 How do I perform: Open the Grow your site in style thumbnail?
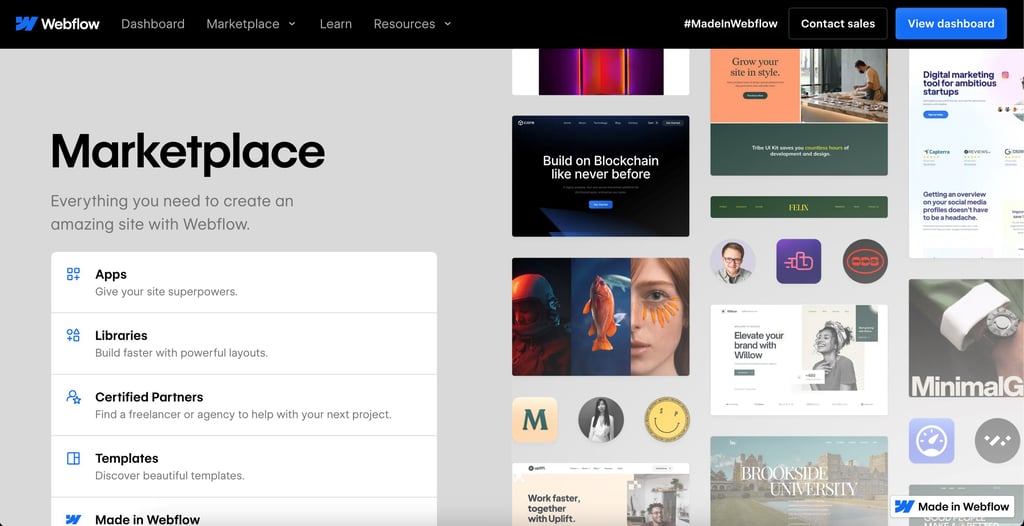799,112
